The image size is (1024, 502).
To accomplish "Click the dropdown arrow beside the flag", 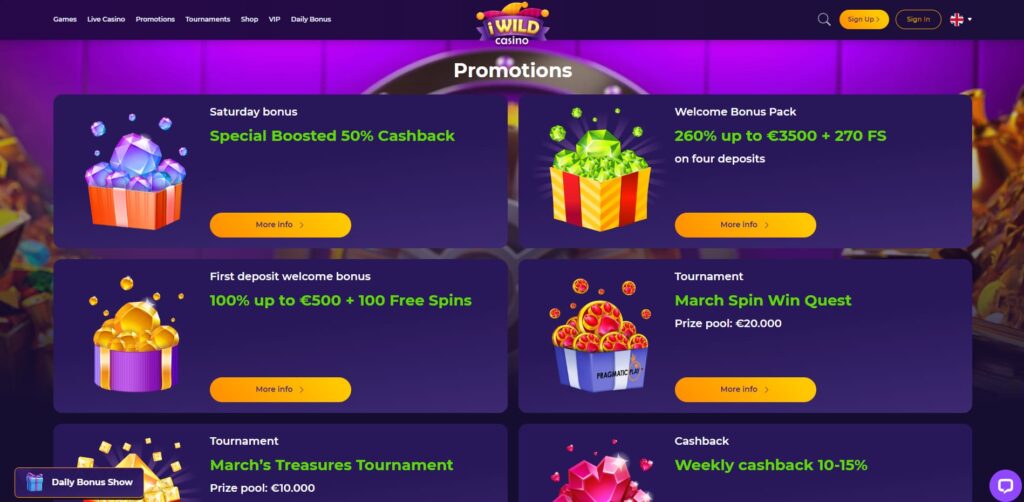I will click(x=970, y=20).
